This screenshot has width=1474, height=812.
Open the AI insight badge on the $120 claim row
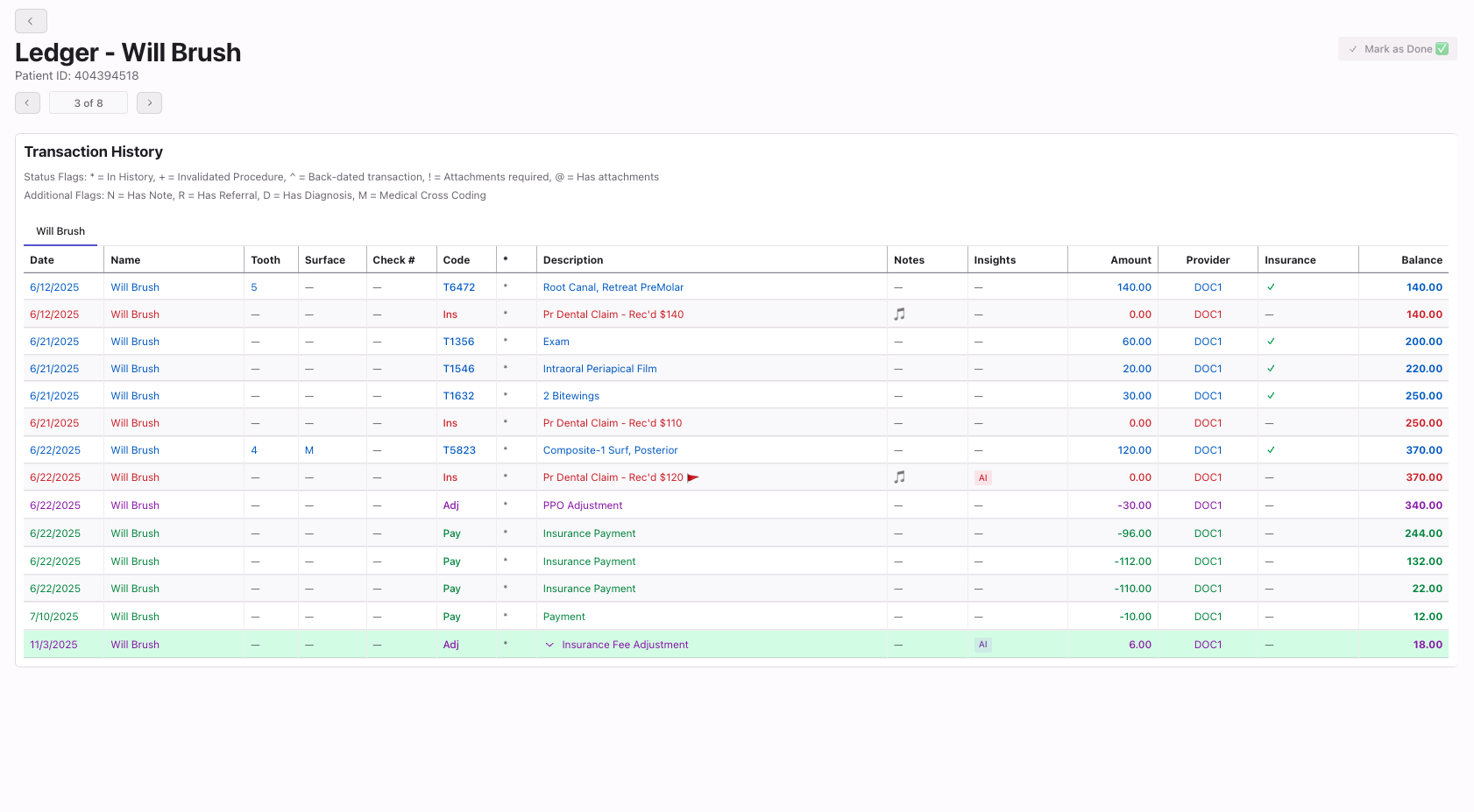click(x=983, y=477)
